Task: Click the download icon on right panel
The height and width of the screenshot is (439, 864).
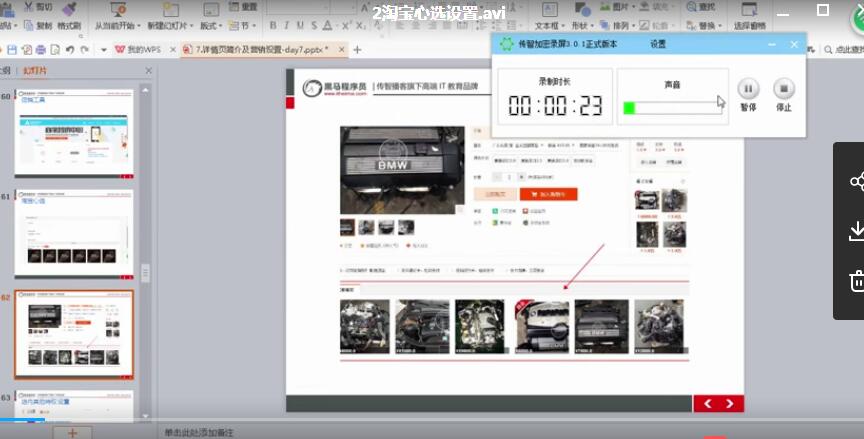Action: 856,232
